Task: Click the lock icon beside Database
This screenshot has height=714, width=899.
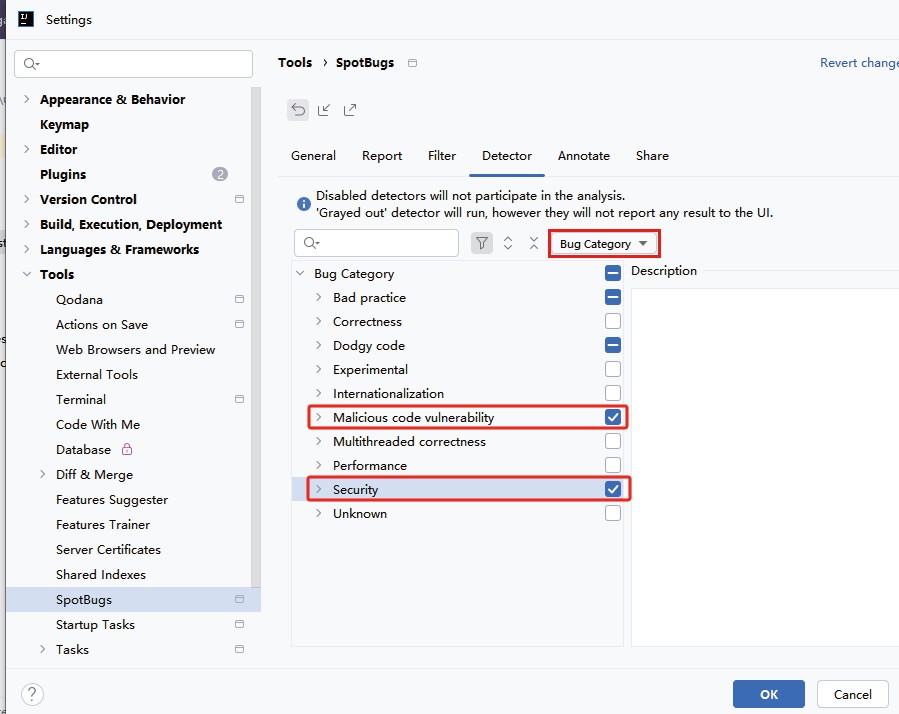Action: coord(127,449)
